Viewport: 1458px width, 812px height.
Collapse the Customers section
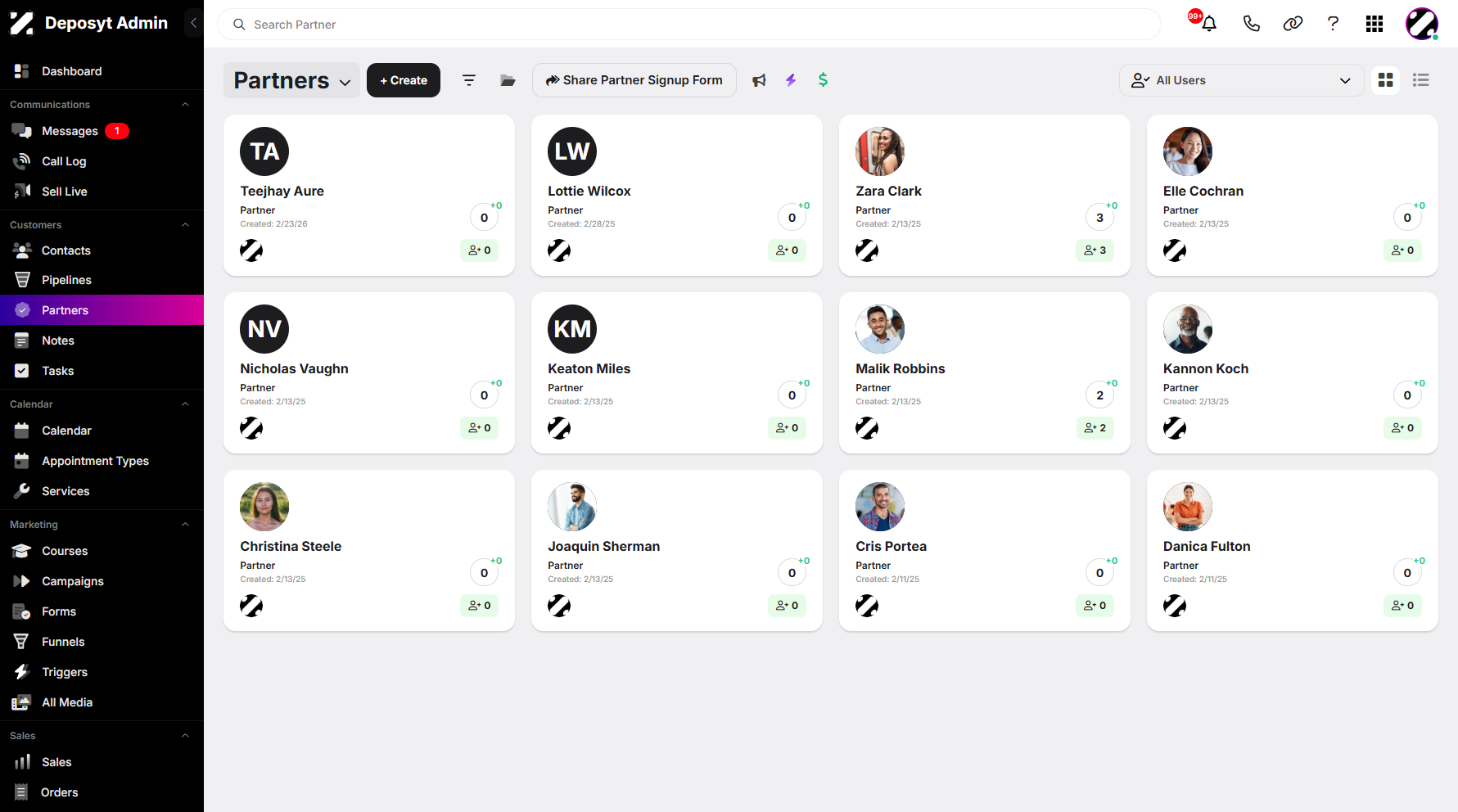click(x=185, y=225)
